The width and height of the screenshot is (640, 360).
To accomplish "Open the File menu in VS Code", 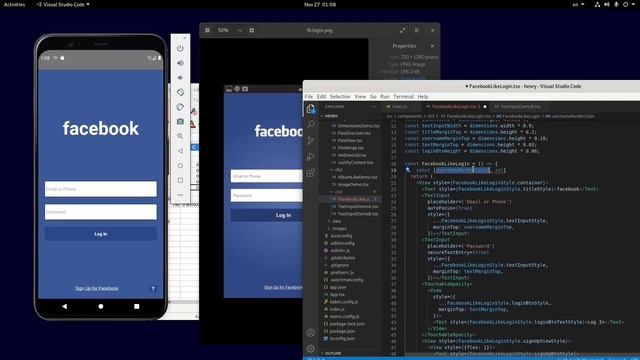I will [x=309, y=97].
